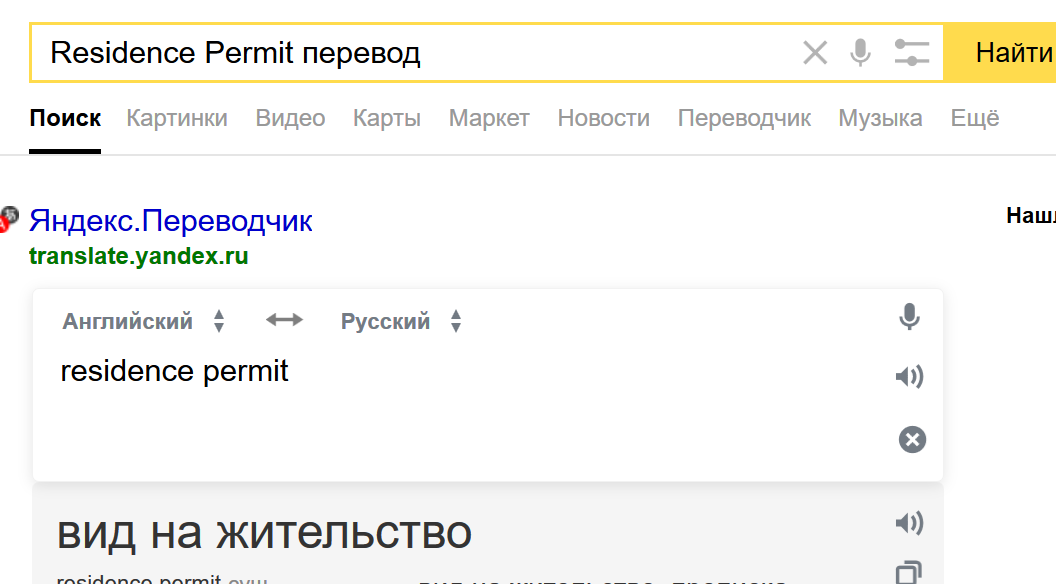The width and height of the screenshot is (1056, 584).
Task: Open the Переводчик tab
Action: pos(744,118)
